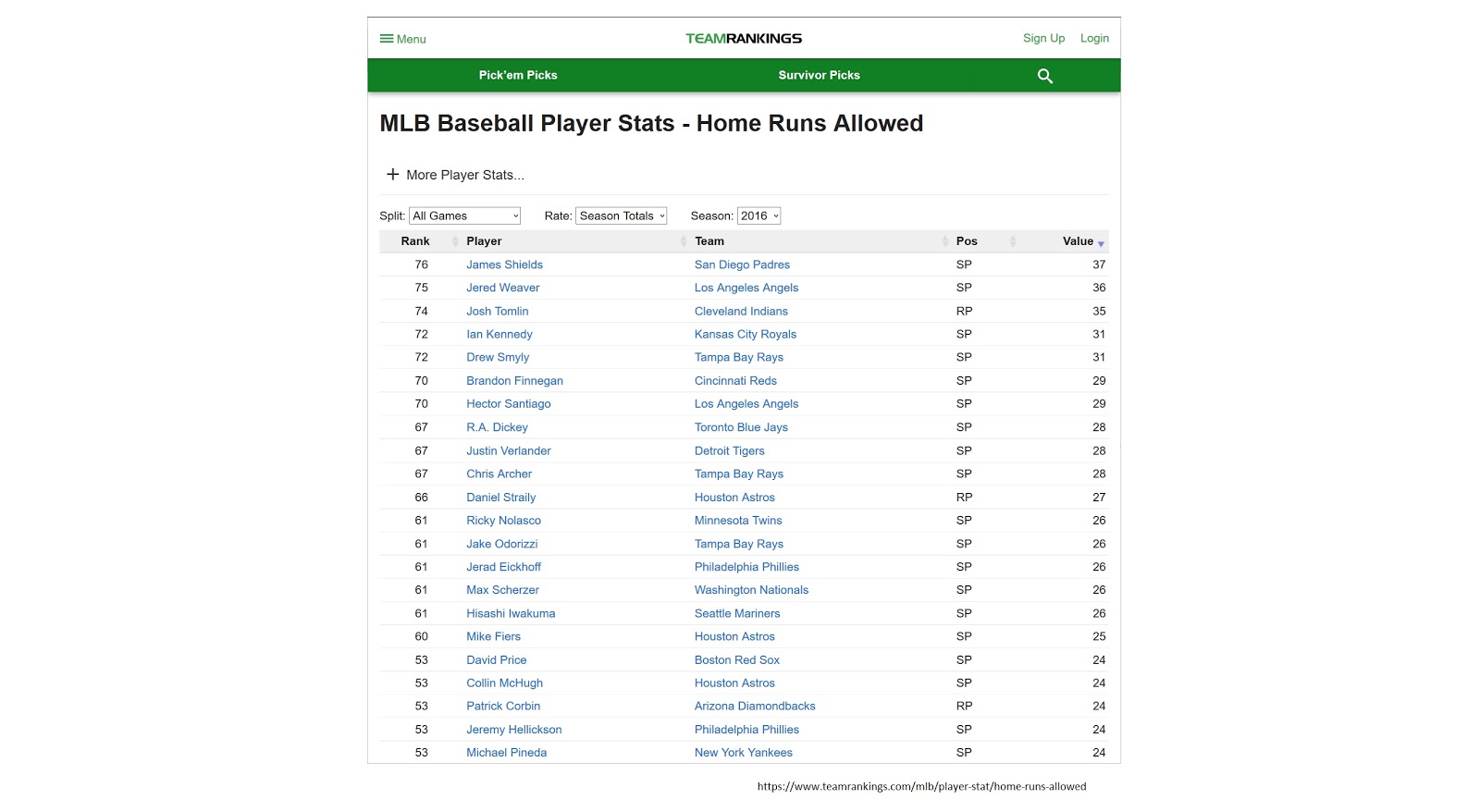
Task: Open the Season year dropdown
Action: coord(758,215)
